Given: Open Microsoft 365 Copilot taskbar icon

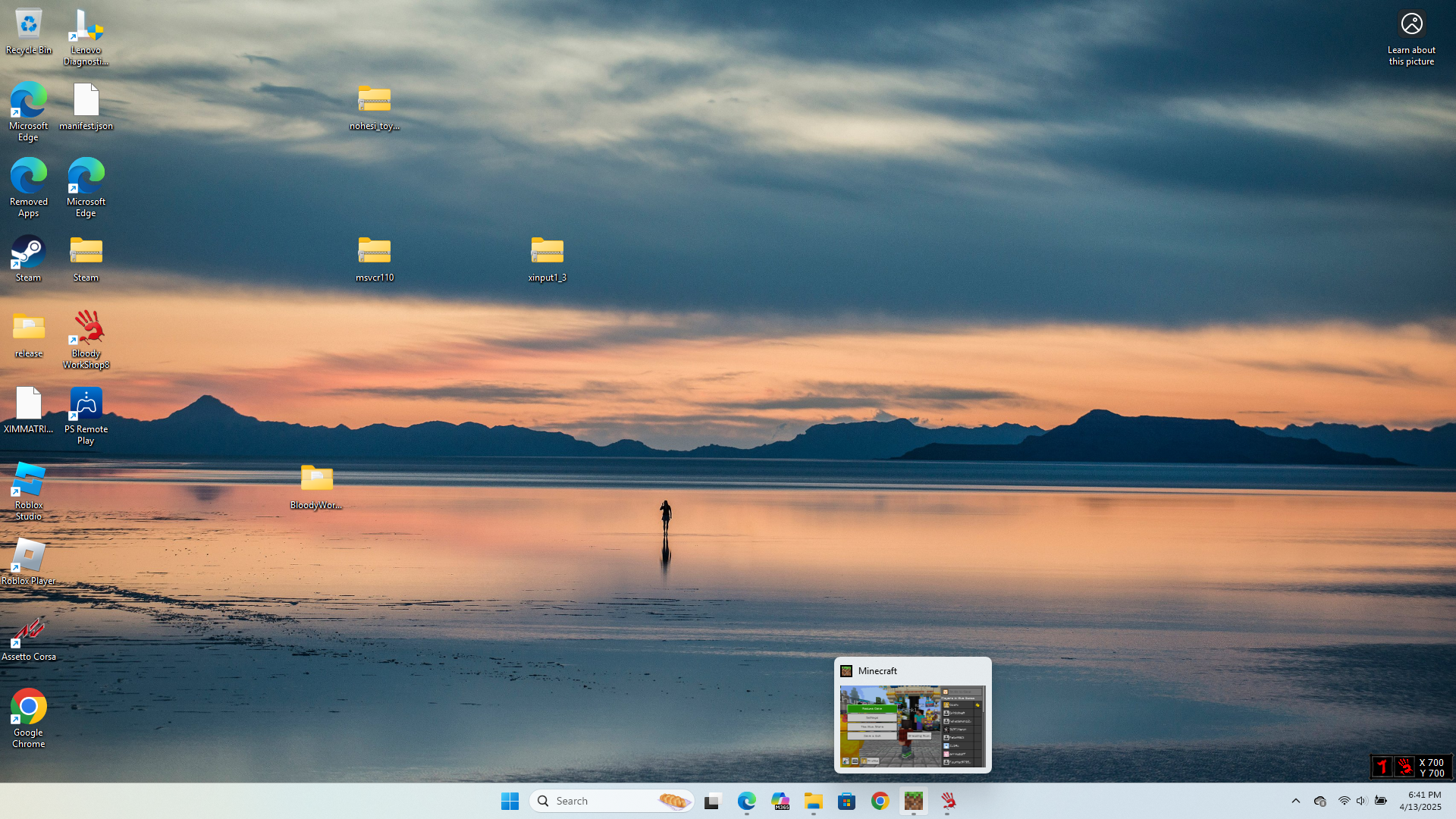Looking at the screenshot, I should 780,801.
